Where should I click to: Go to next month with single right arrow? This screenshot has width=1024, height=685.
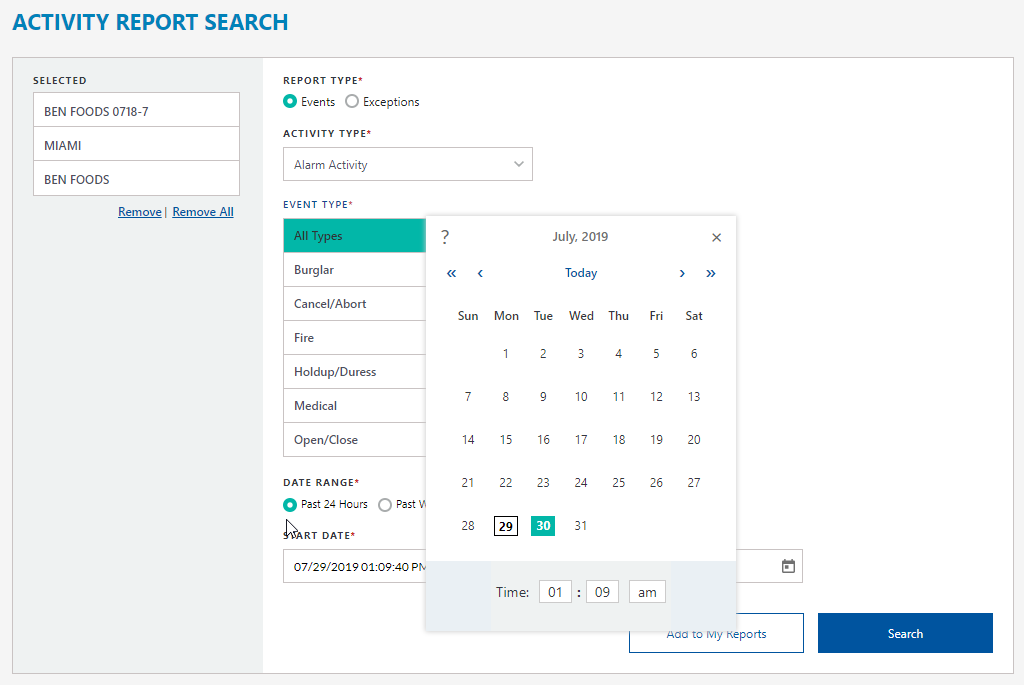[682, 274]
